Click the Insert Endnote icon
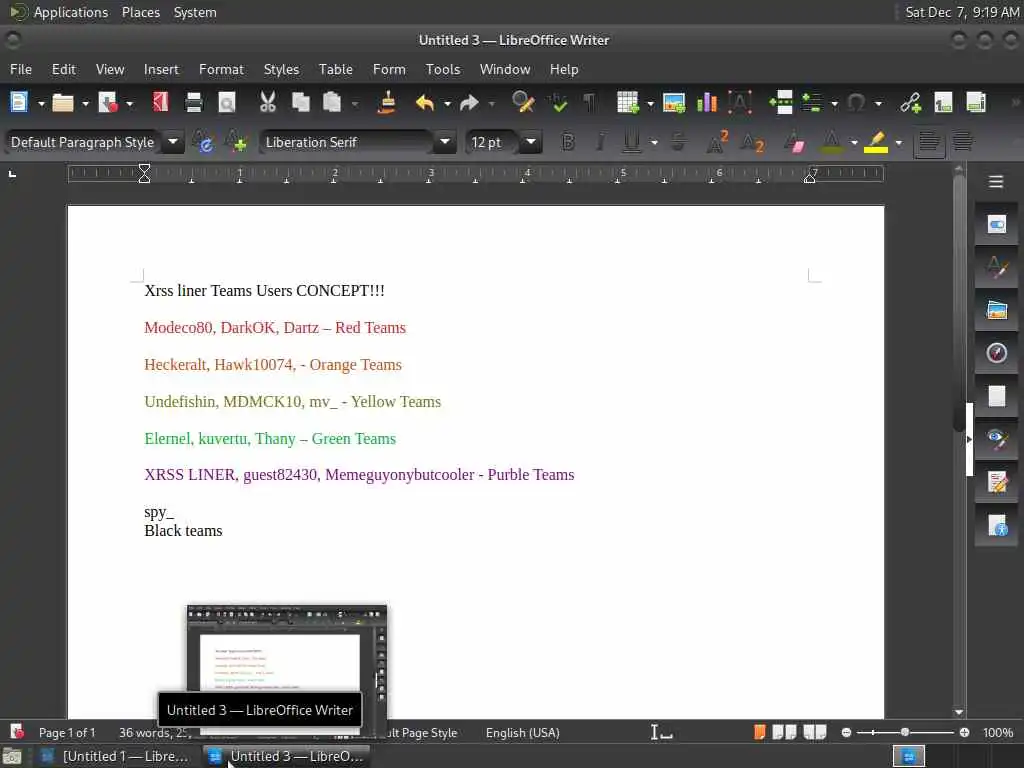This screenshot has height=768, width=1024. point(976,103)
